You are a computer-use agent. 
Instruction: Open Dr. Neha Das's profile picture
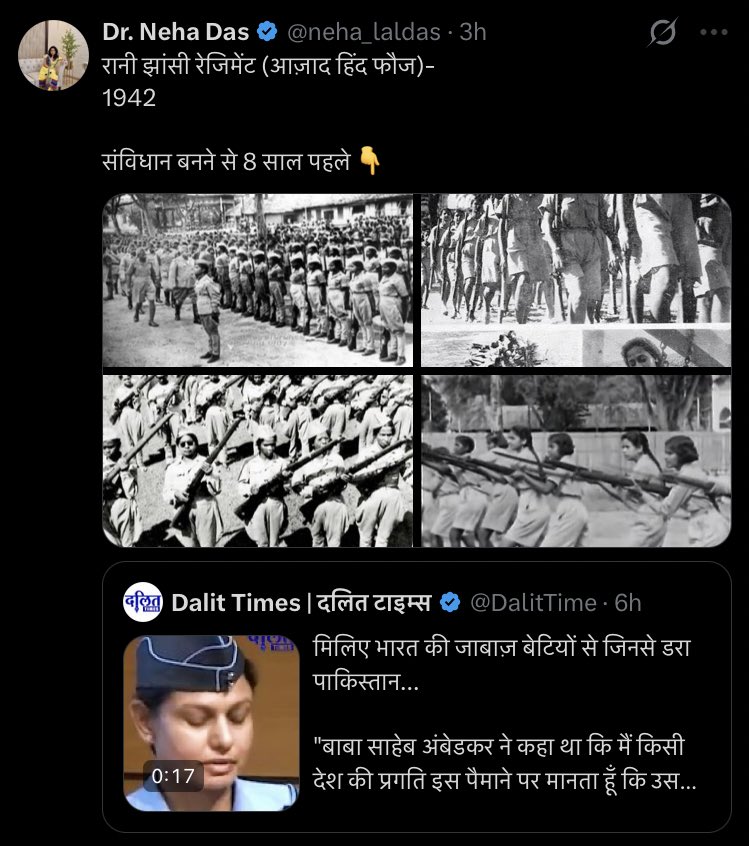53,54
